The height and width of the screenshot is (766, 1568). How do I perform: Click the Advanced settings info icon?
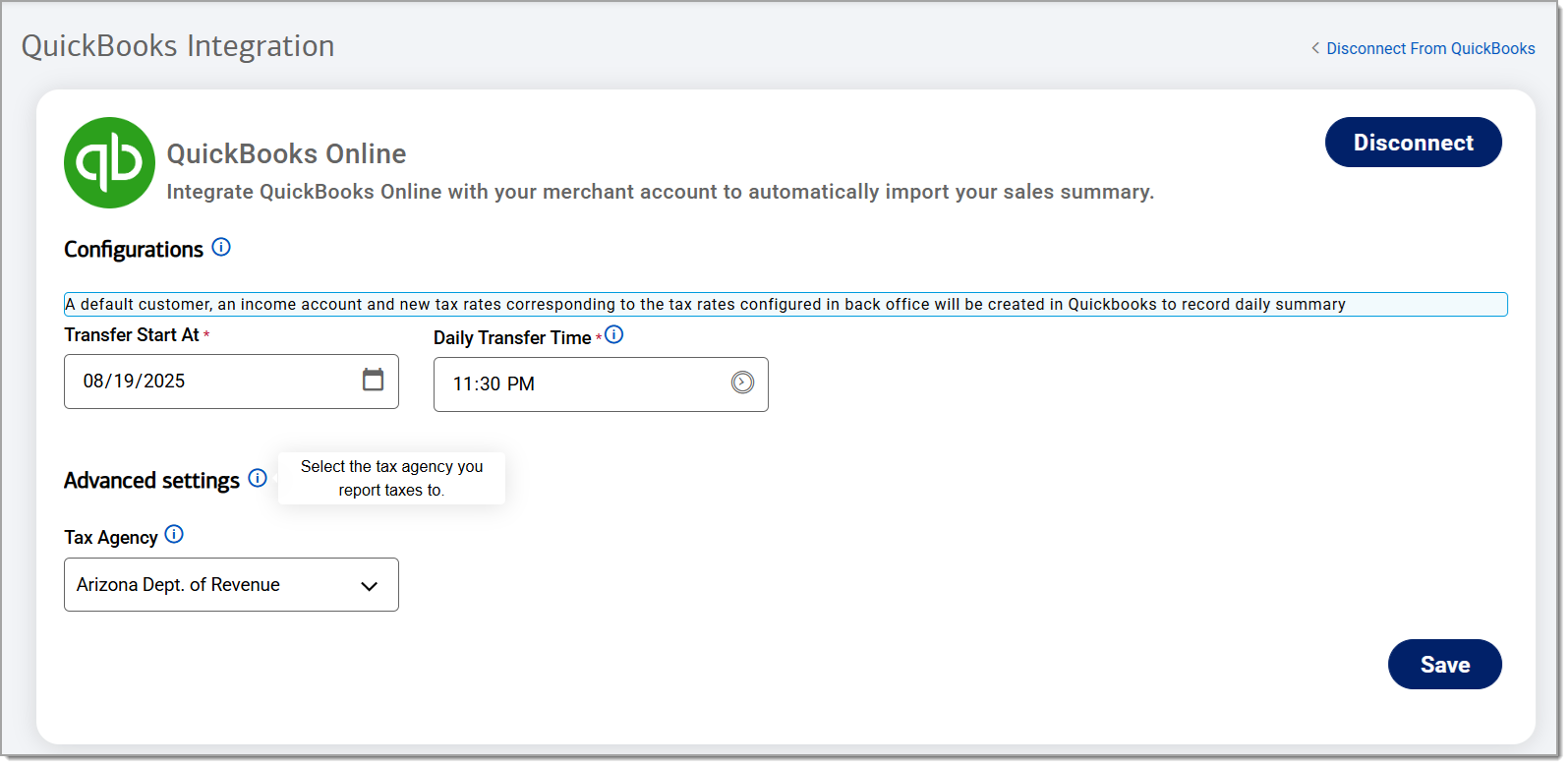[x=258, y=478]
